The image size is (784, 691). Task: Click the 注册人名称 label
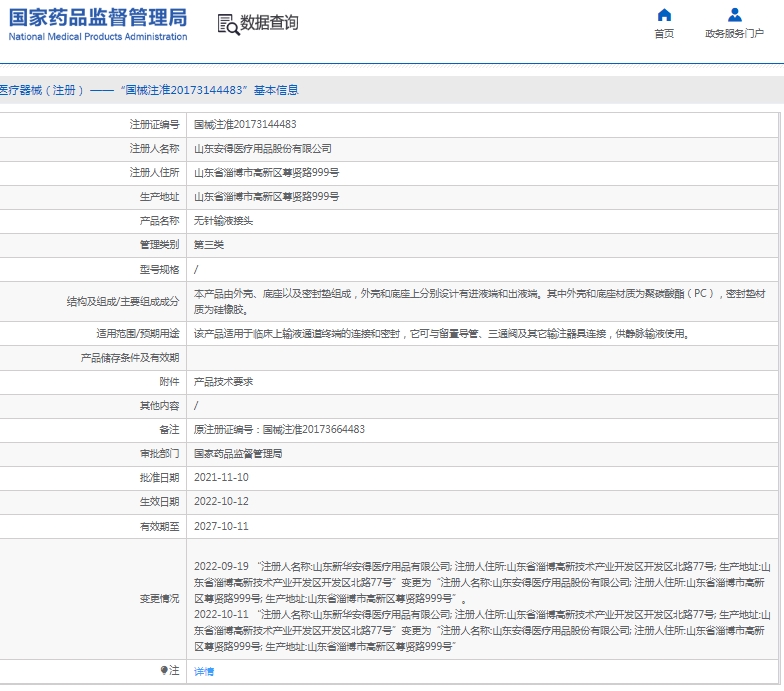coord(154,148)
